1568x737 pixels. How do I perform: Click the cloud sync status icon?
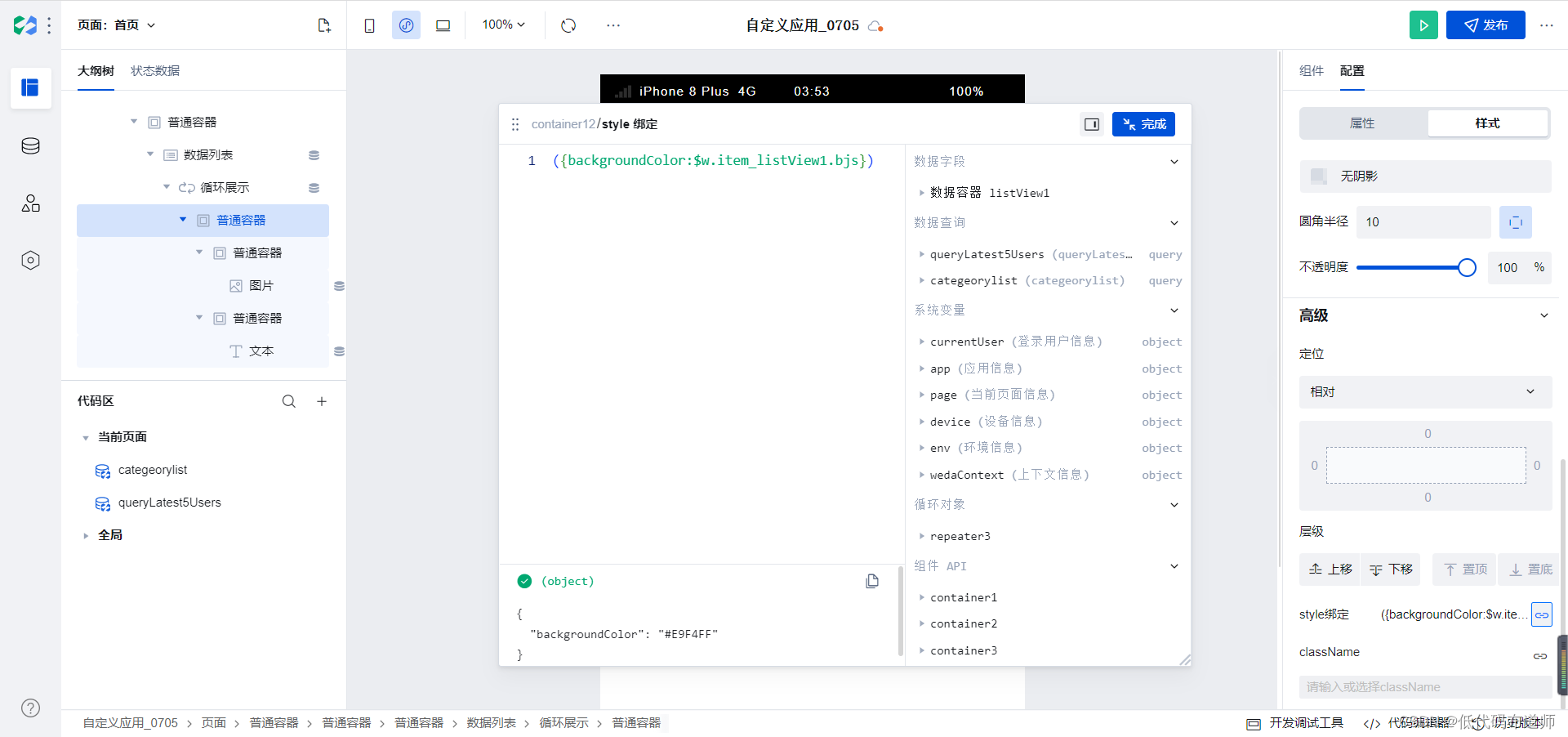875,25
